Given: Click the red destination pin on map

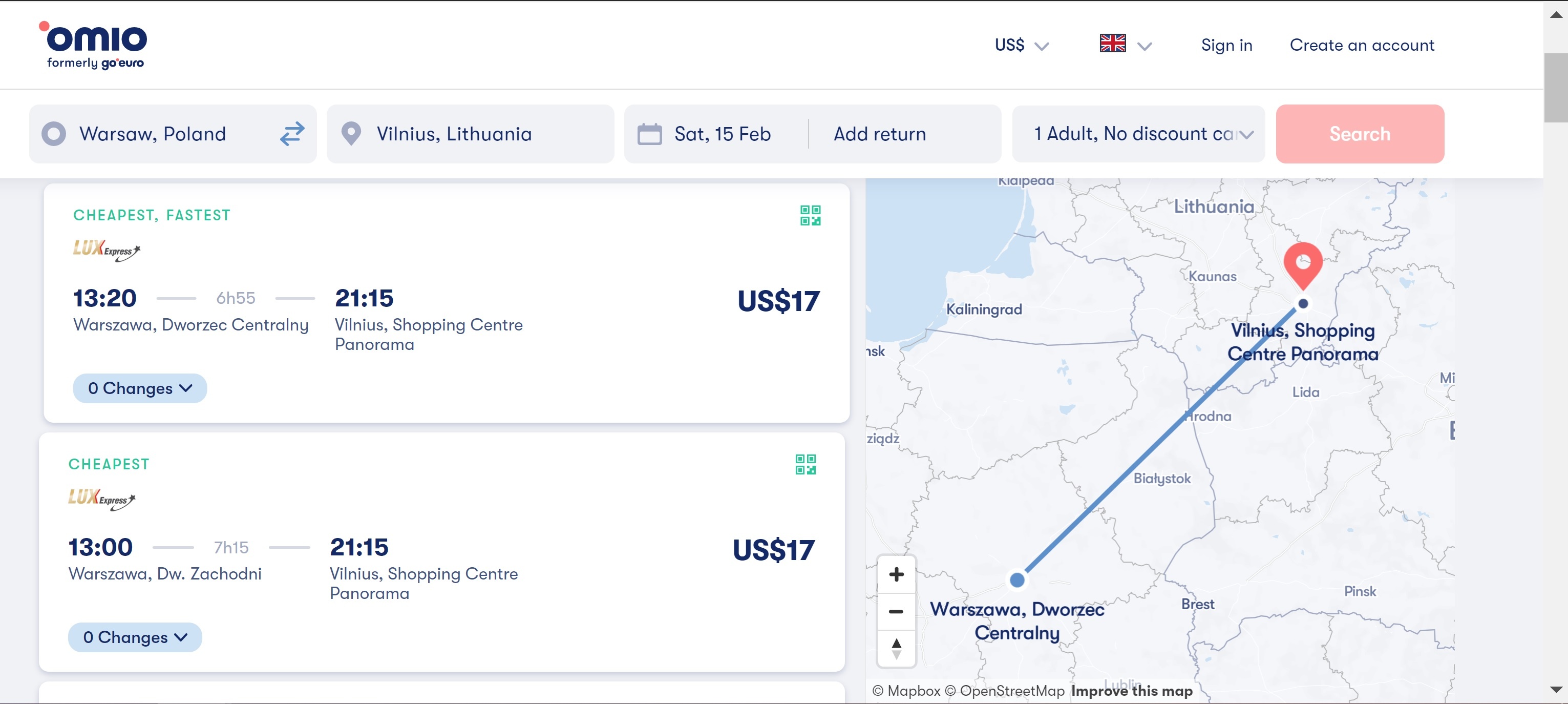Looking at the screenshot, I should pos(1302,264).
